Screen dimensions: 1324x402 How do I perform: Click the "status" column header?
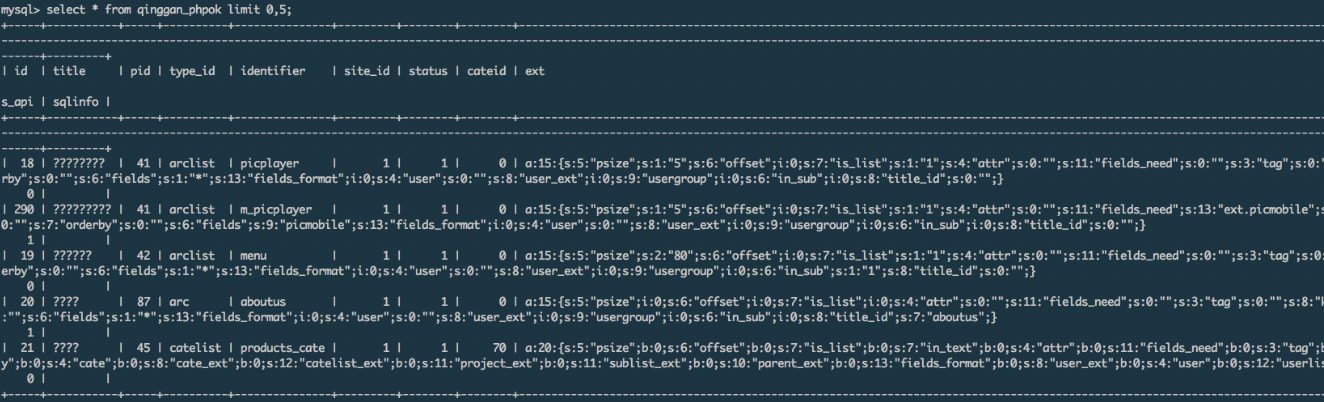(x=428, y=72)
